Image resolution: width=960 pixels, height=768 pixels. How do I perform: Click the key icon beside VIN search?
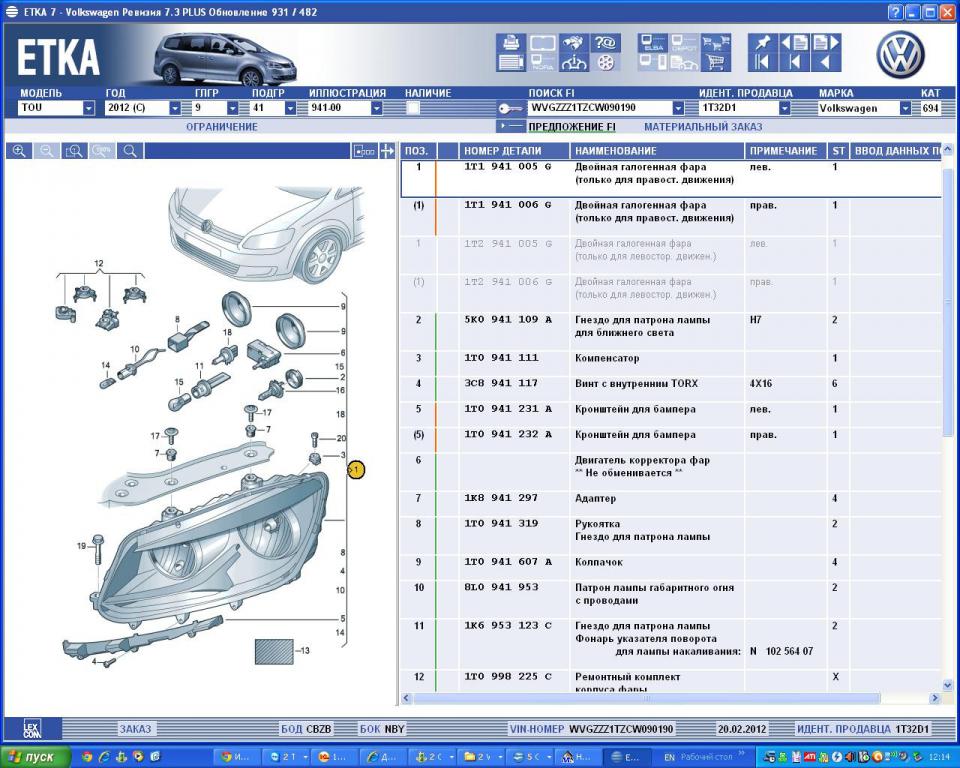pyautogui.click(x=509, y=109)
